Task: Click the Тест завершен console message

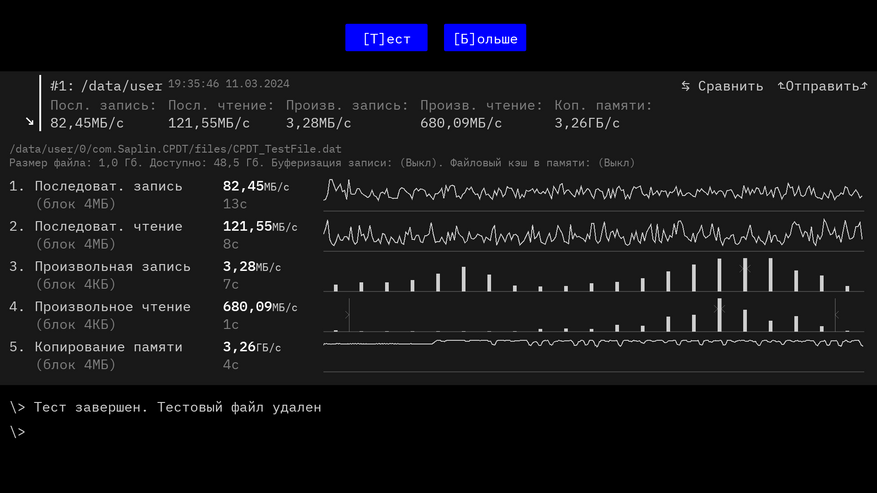Action: pyautogui.click(x=177, y=407)
